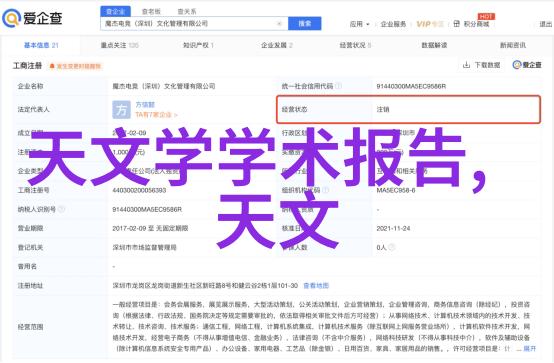554x363 pixels.
Task: Click the help icon next to 统一社会信用代码
Action: (x=338, y=86)
